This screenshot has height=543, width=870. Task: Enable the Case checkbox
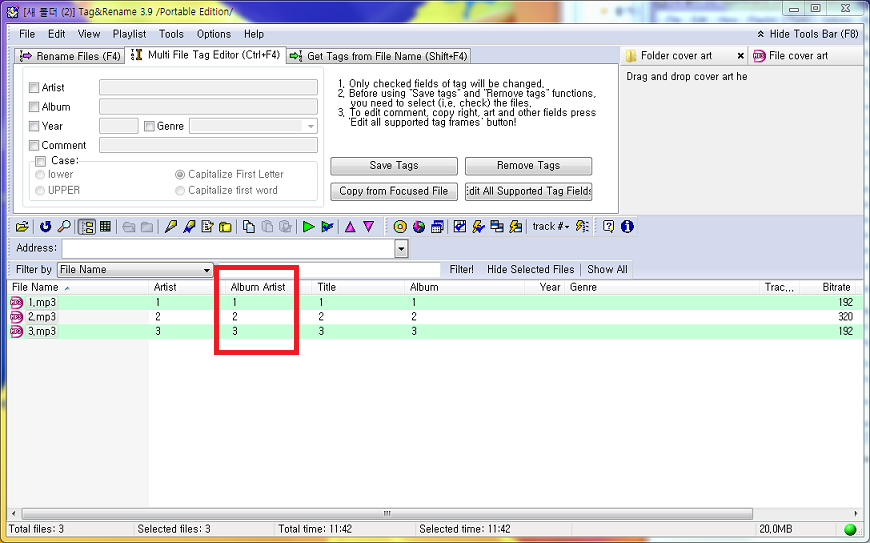point(41,161)
